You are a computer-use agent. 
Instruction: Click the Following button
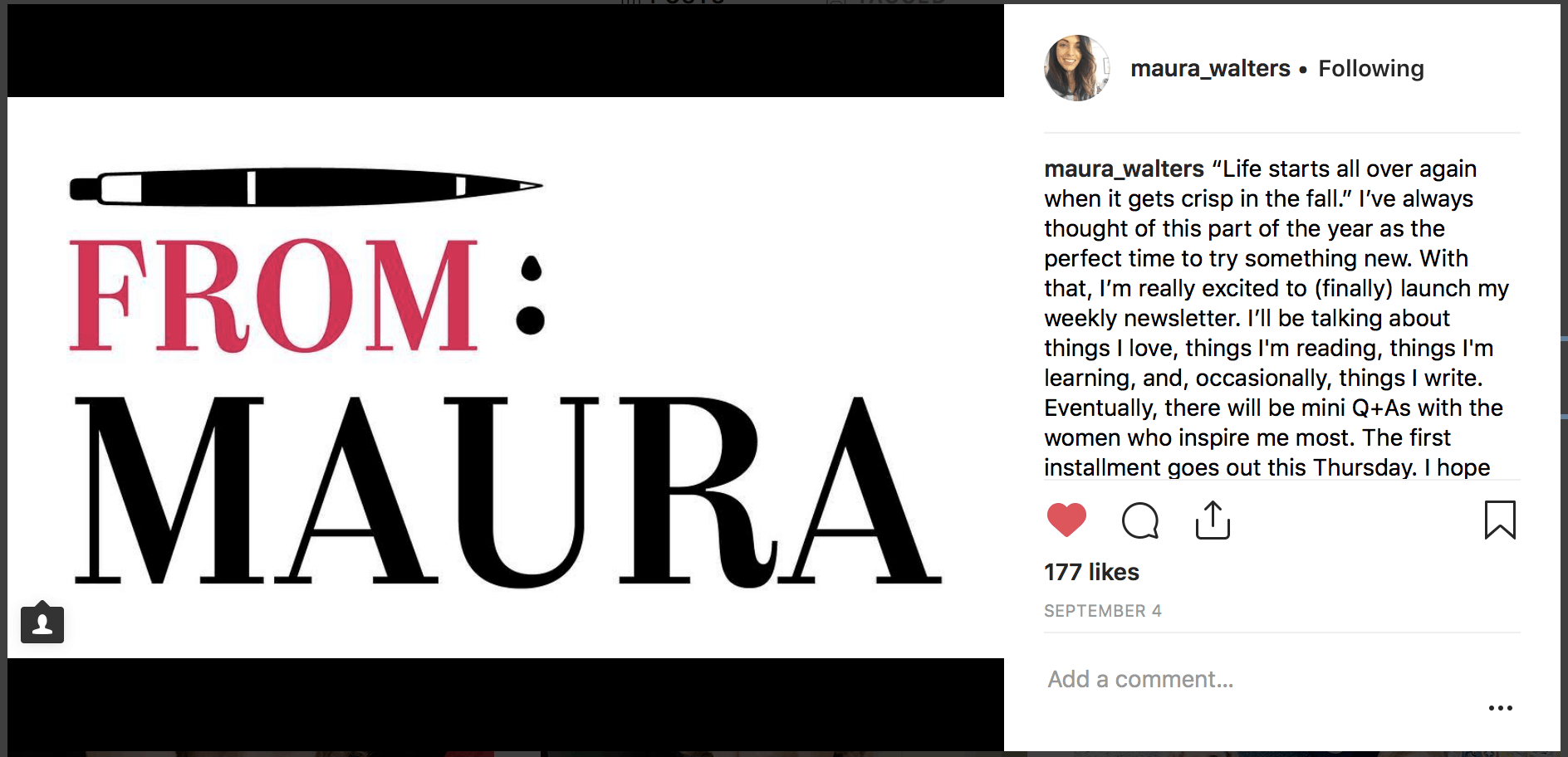1370,68
